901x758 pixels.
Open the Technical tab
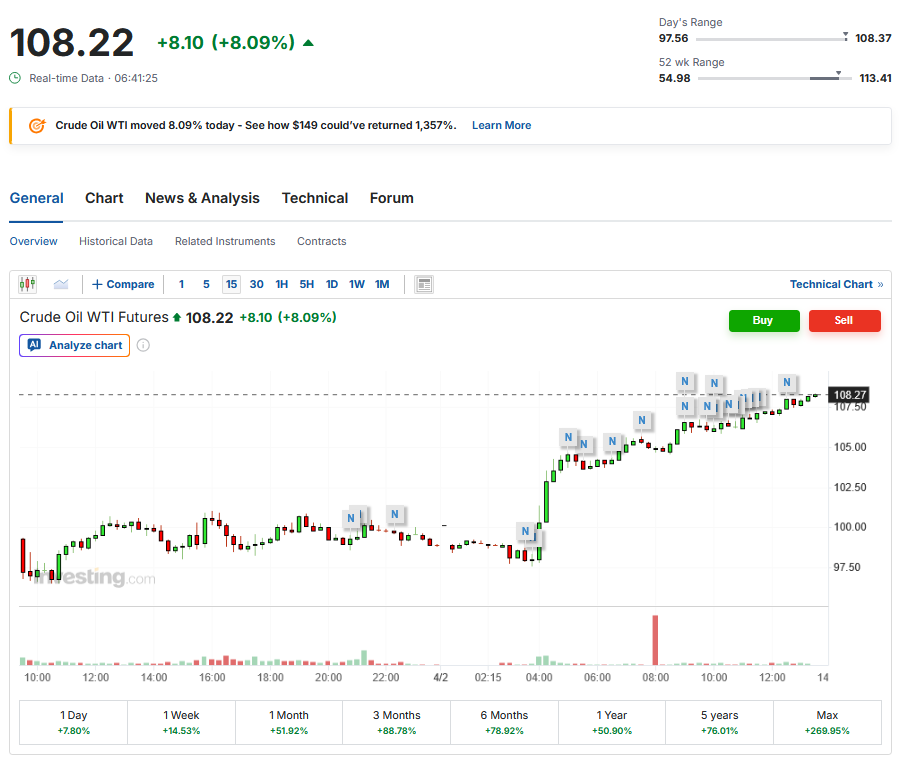point(315,198)
